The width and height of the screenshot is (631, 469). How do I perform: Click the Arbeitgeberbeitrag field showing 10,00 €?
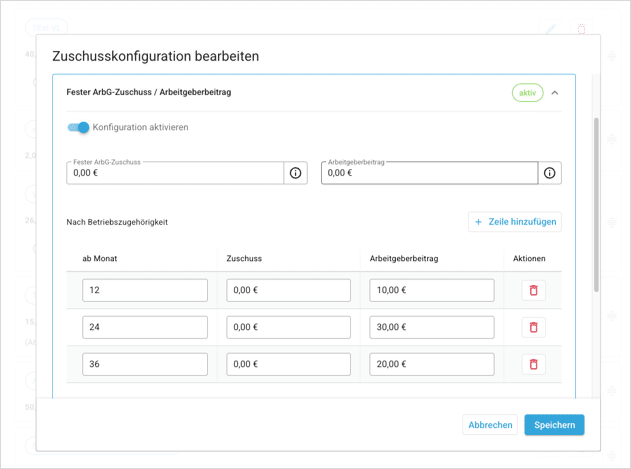coord(431,290)
